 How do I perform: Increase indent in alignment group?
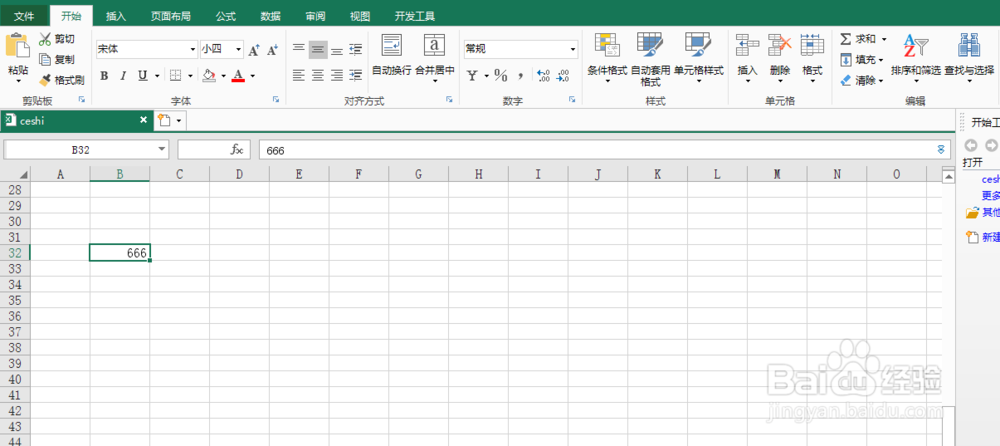coord(356,75)
